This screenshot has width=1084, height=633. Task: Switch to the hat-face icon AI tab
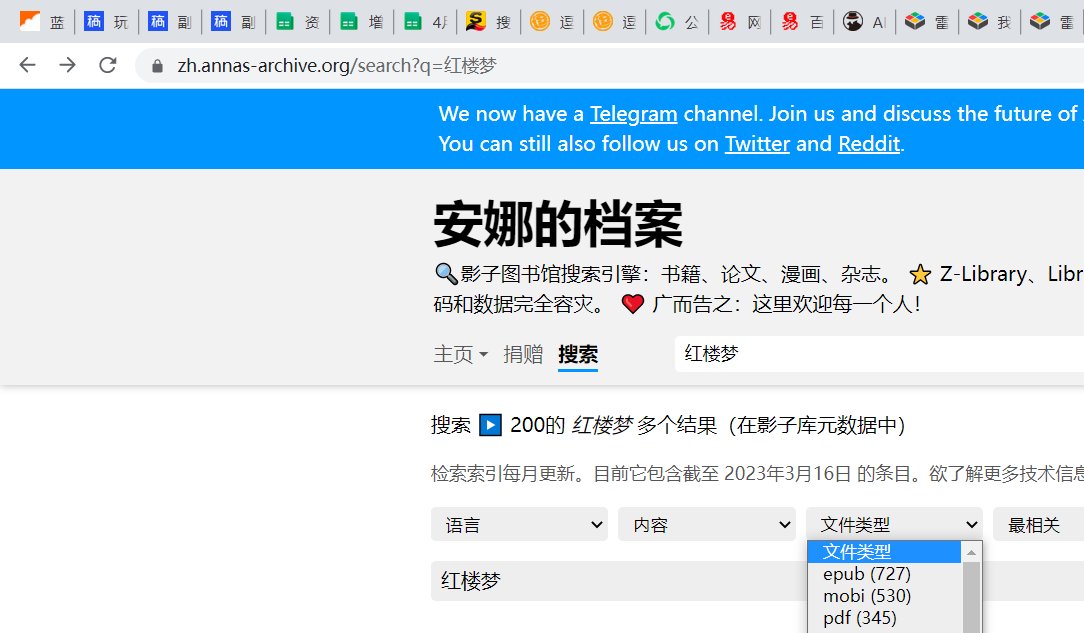point(865,22)
